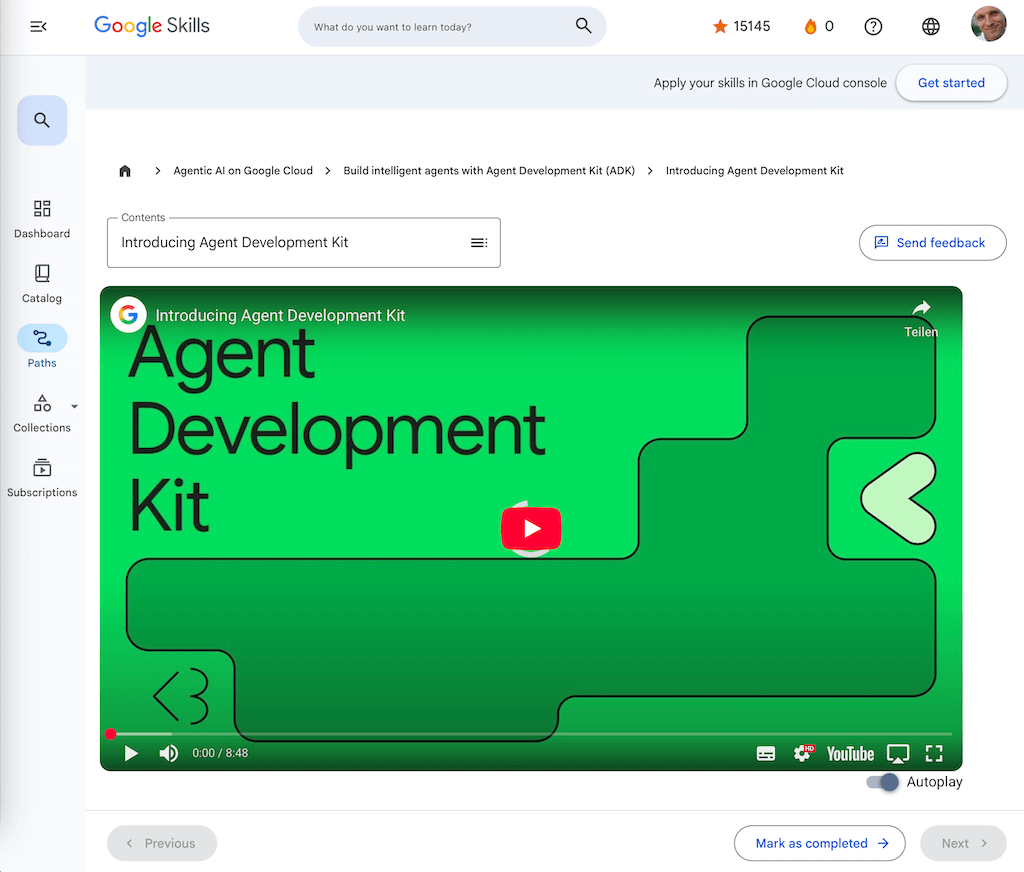Mute the video volume speaker
This screenshot has width=1024, height=872.
[169, 754]
